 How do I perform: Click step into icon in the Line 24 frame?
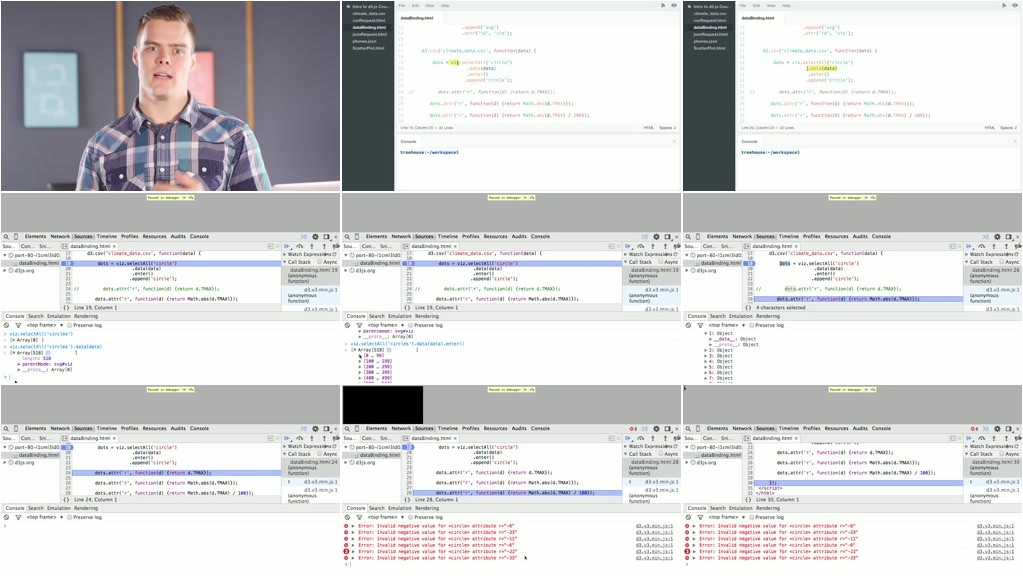pyautogui.click(x=312, y=438)
